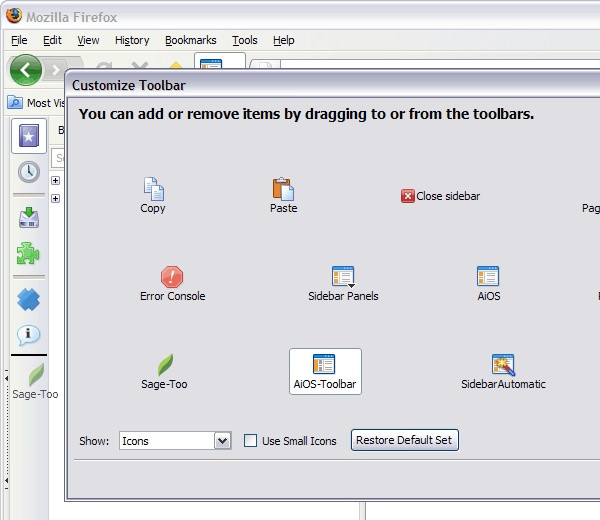Click the red Close sidebar icon
Viewport: 600px width, 520px height.
point(408,196)
